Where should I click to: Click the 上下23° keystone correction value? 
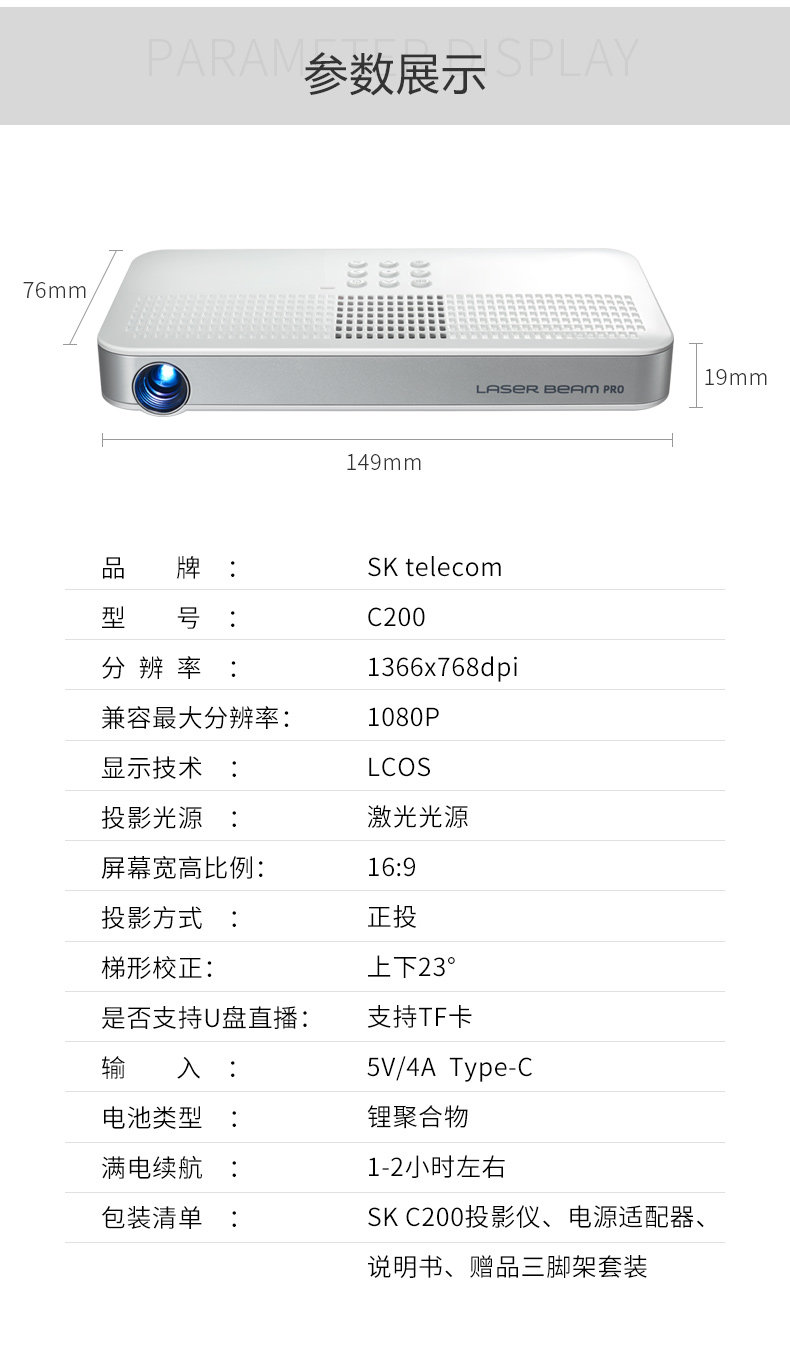[411, 967]
